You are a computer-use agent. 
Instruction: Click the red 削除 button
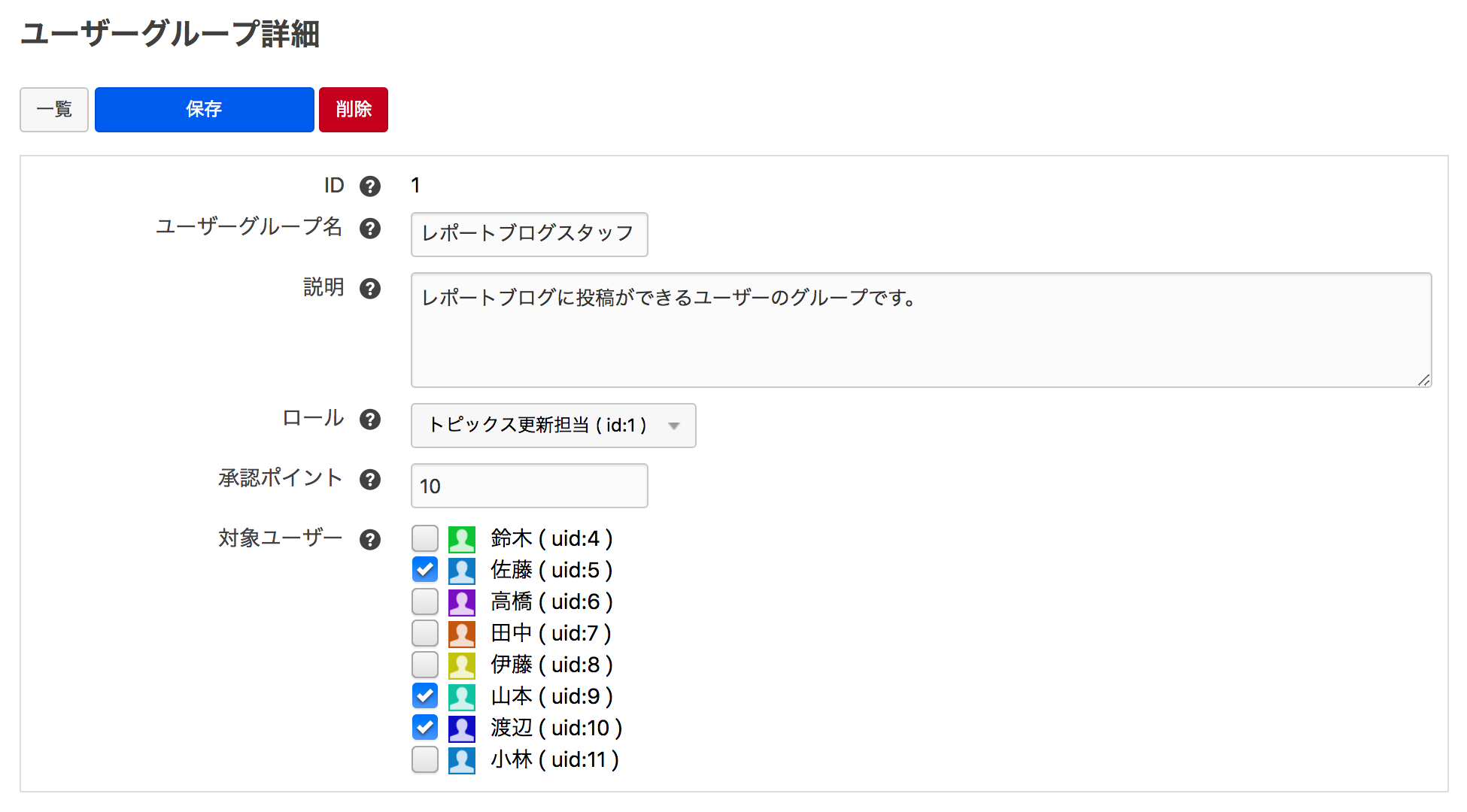(x=353, y=110)
